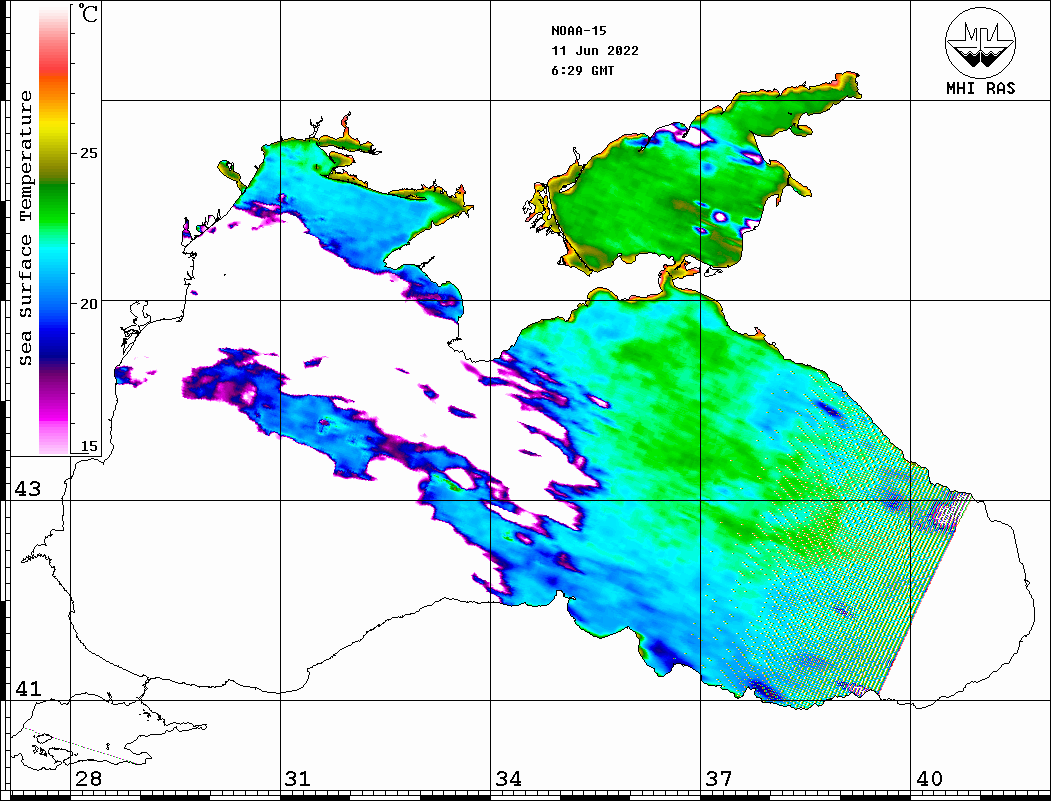Click the °C unit label
Image resolution: width=1051 pixels, height=801 pixels.
(x=88, y=13)
